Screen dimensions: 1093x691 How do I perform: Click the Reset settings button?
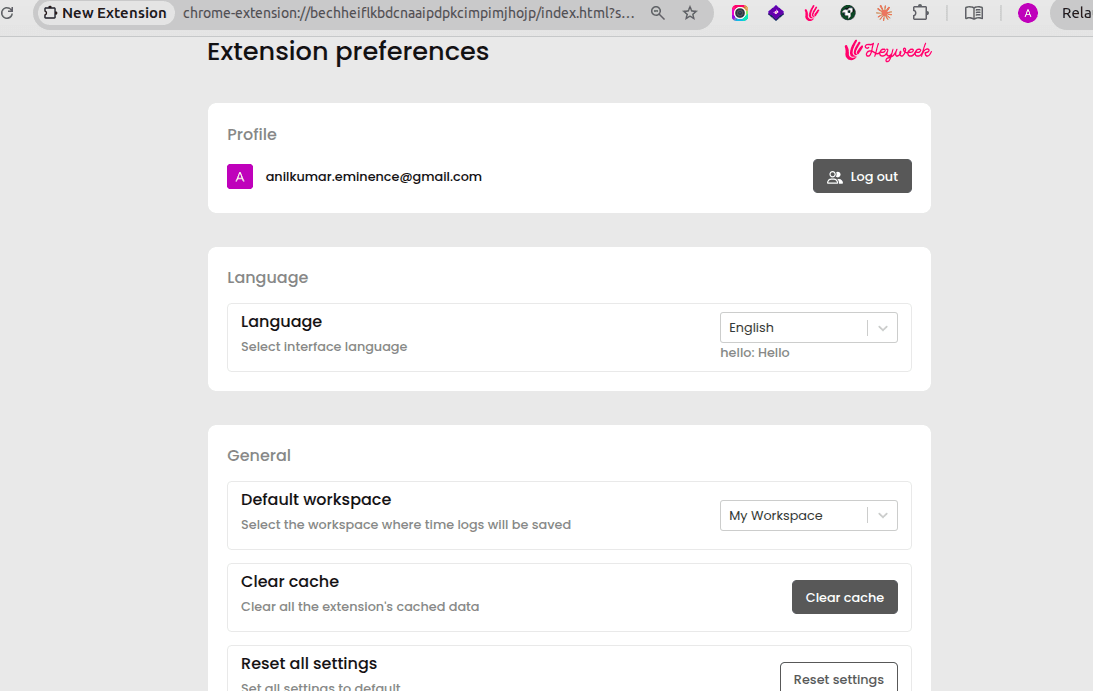tap(839, 678)
